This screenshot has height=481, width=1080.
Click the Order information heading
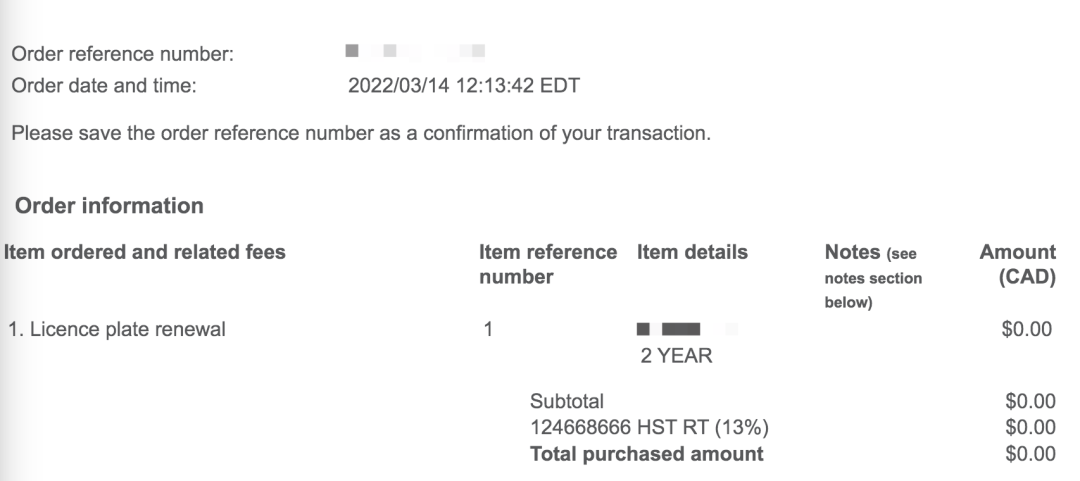(x=109, y=206)
